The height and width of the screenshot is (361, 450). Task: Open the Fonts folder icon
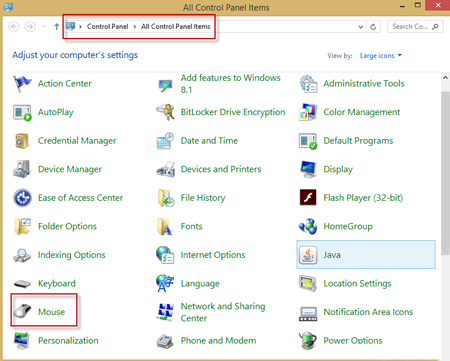(x=165, y=226)
